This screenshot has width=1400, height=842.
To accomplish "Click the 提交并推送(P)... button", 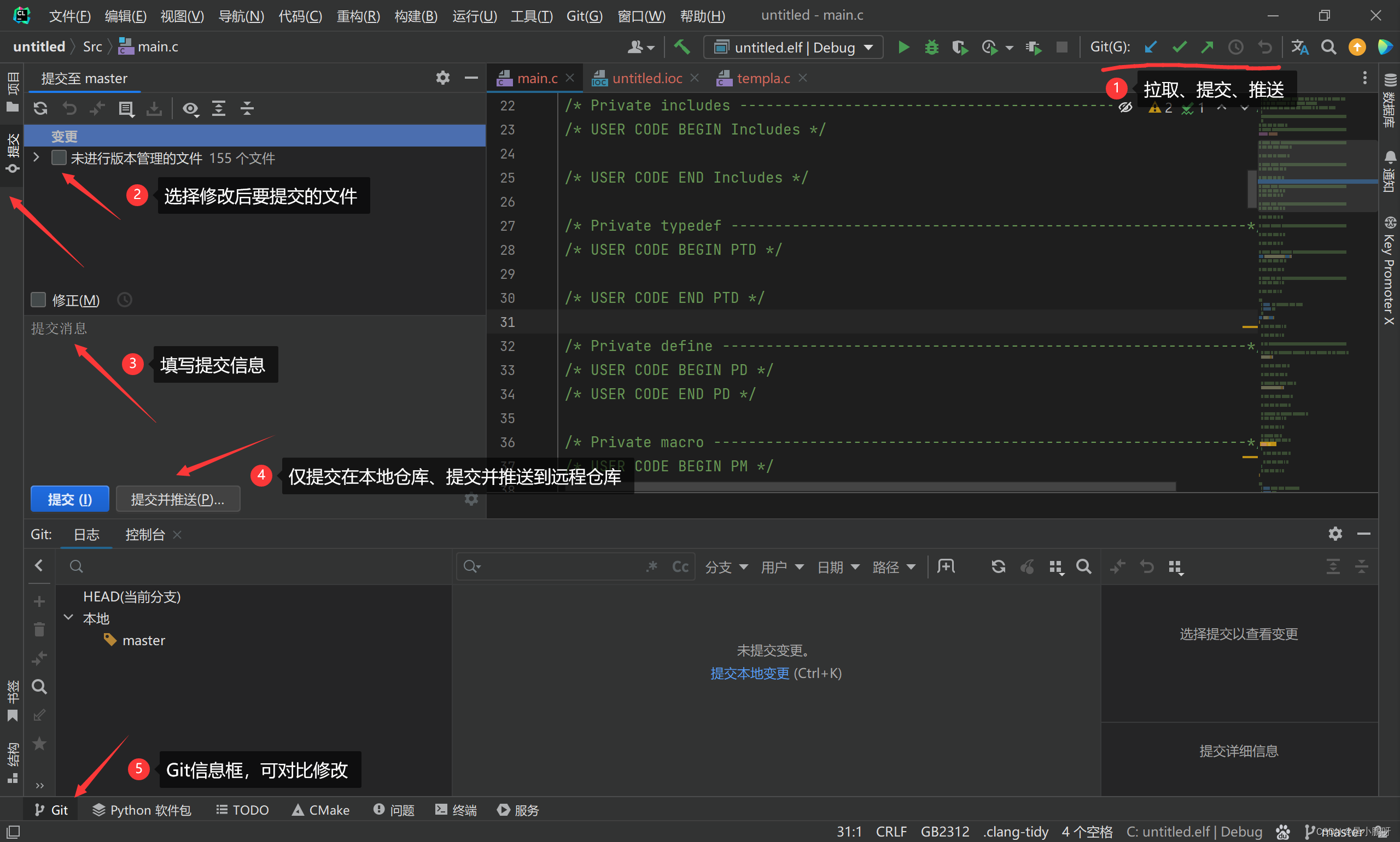I will 178,499.
